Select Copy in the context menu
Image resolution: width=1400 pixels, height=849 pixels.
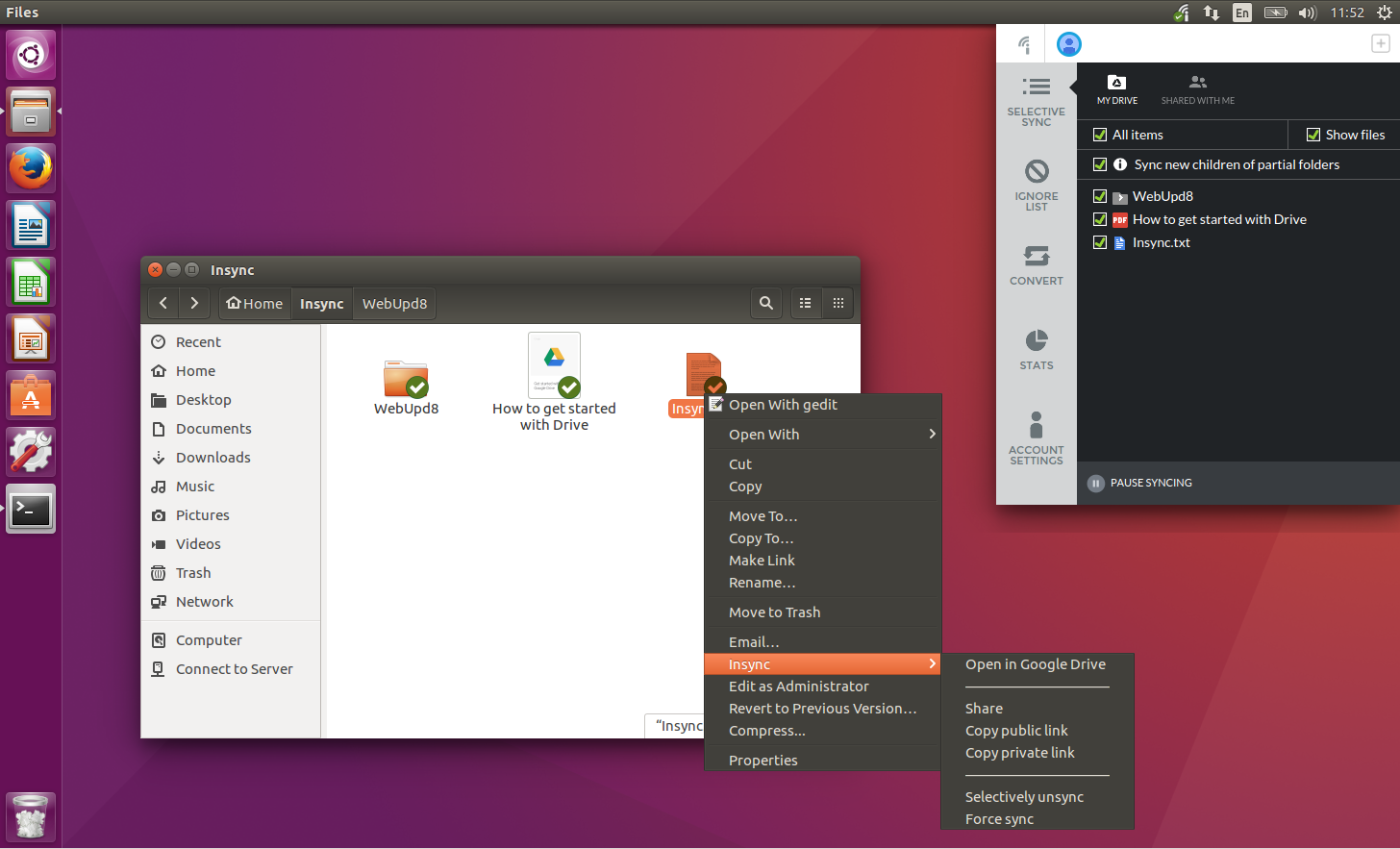[822, 487]
